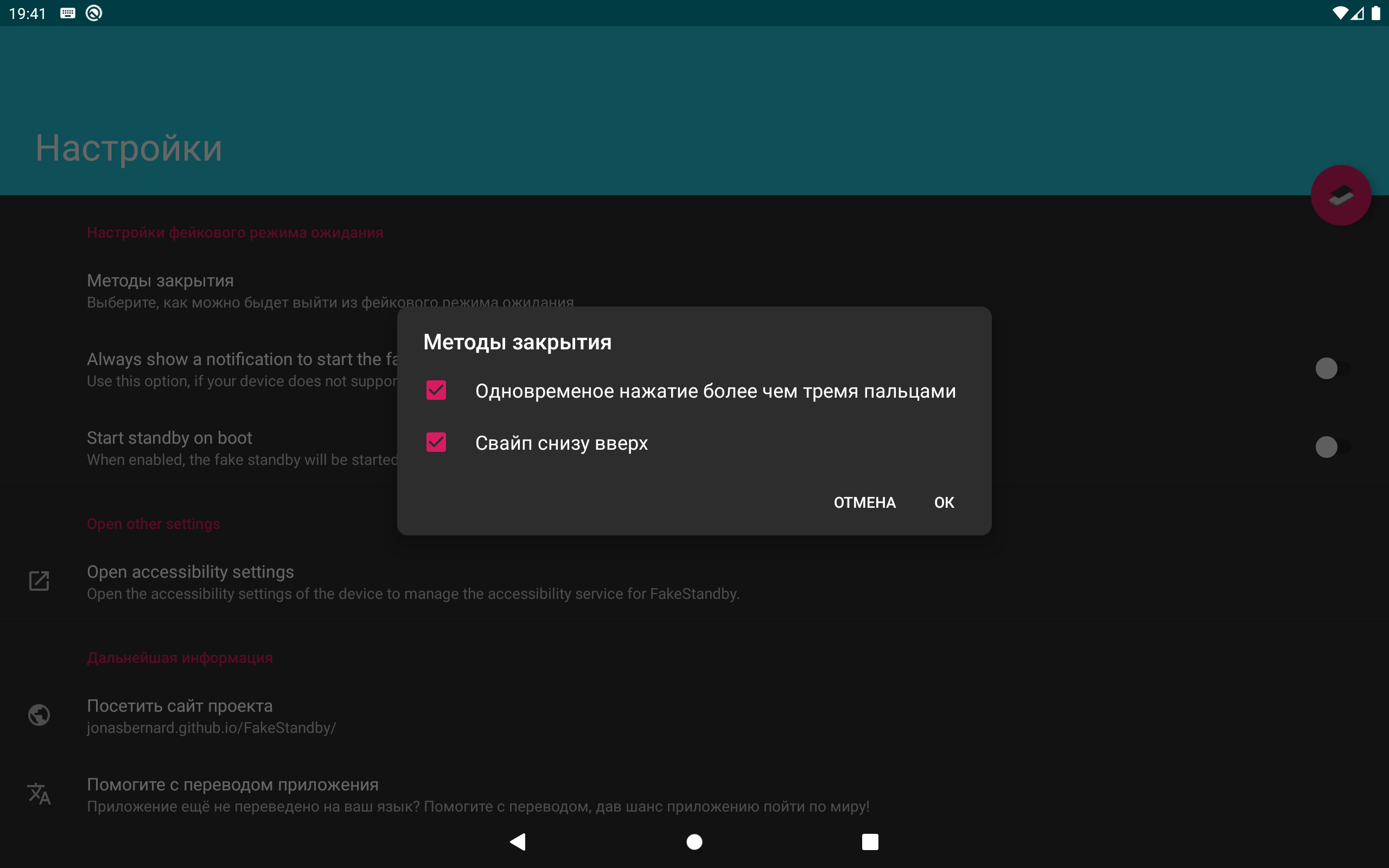The image size is (1389, 868).
Task: Click the translate icon for app translation
Action: pos(39,794)
